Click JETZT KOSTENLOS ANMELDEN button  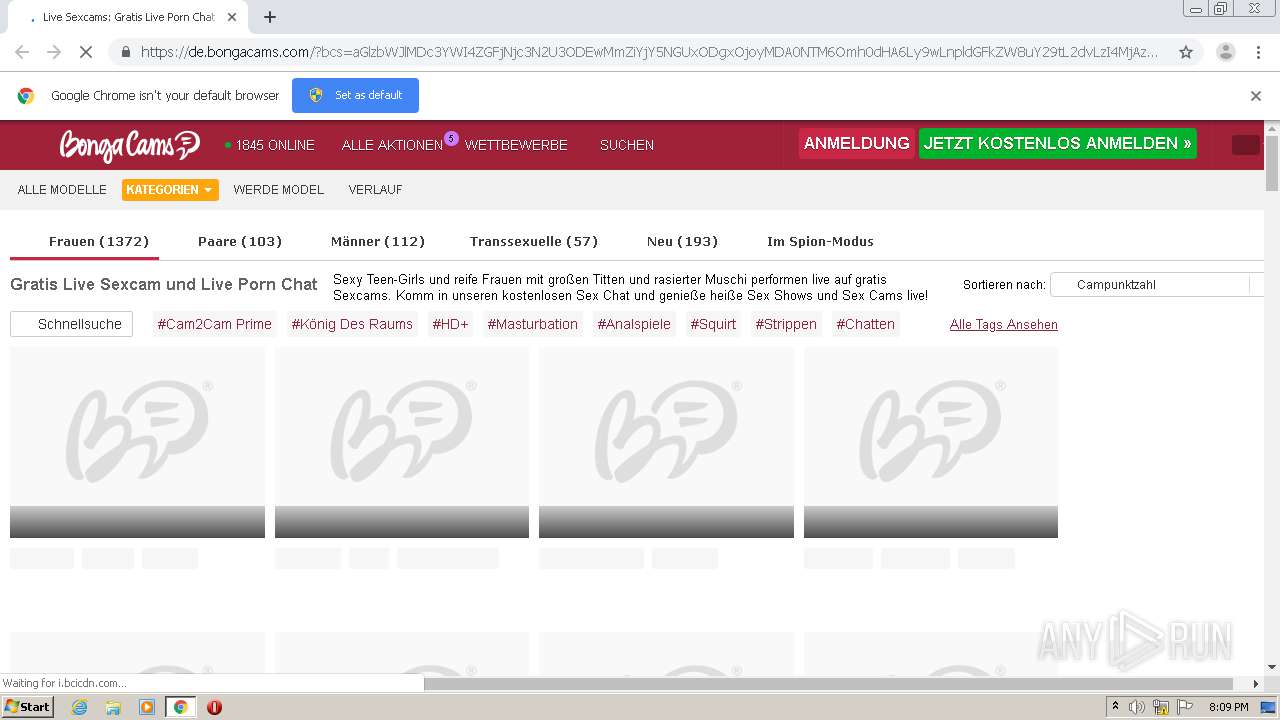[x=1057, y=143]
